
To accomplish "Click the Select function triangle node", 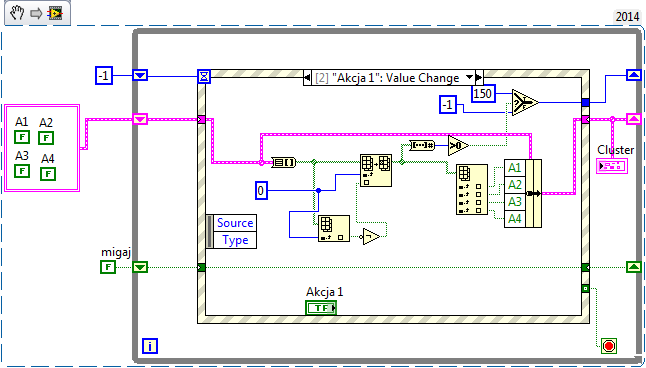I will (x=525, y=102).
